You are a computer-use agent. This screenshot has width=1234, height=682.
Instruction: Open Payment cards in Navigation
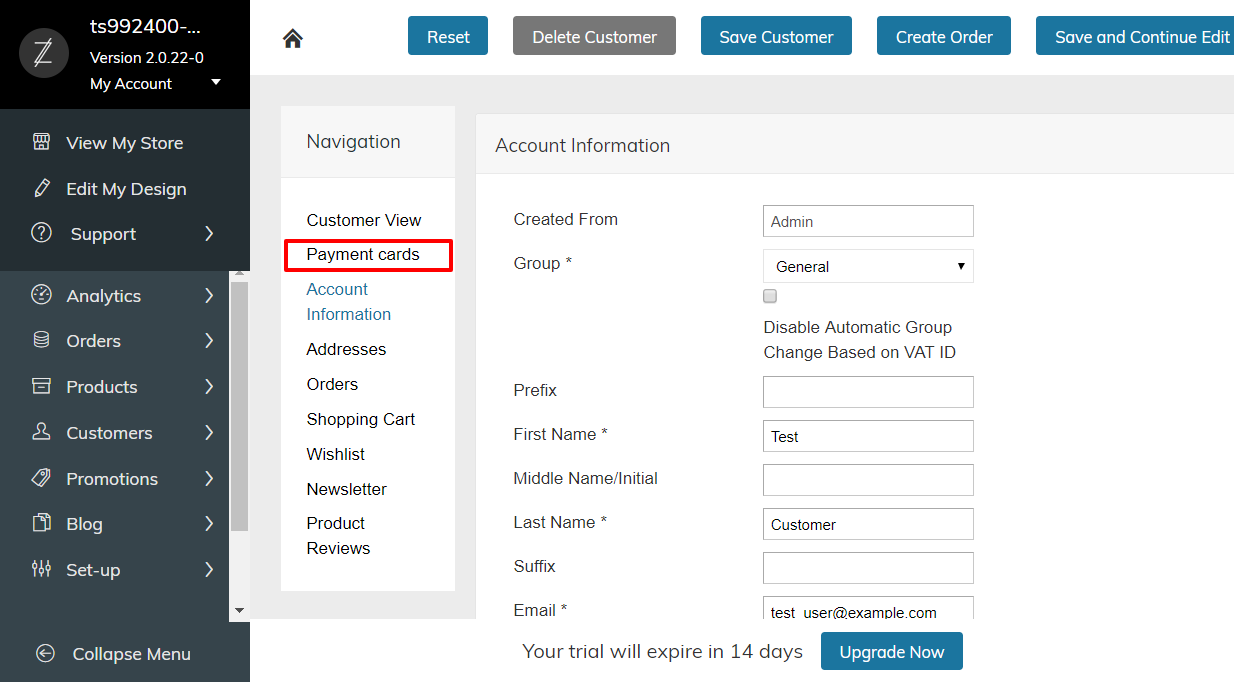tap(363, 254)
